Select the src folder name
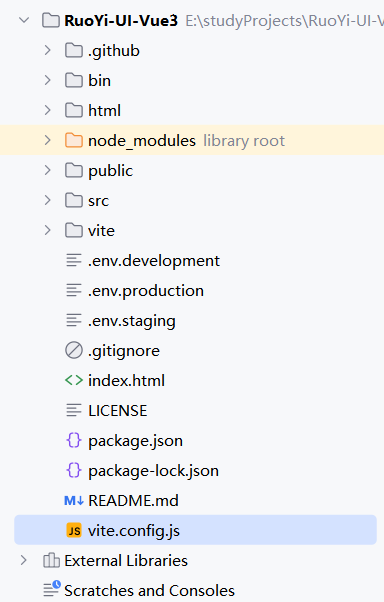This screenshot has height=602, width=384. pos(98,201)
